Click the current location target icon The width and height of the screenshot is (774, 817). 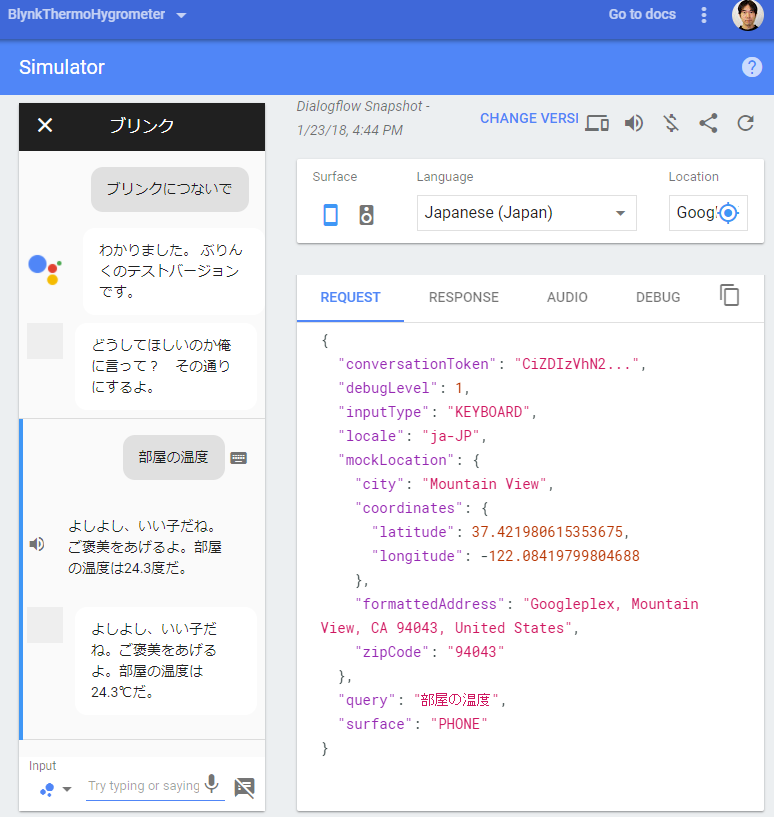[x=729, y=213]
